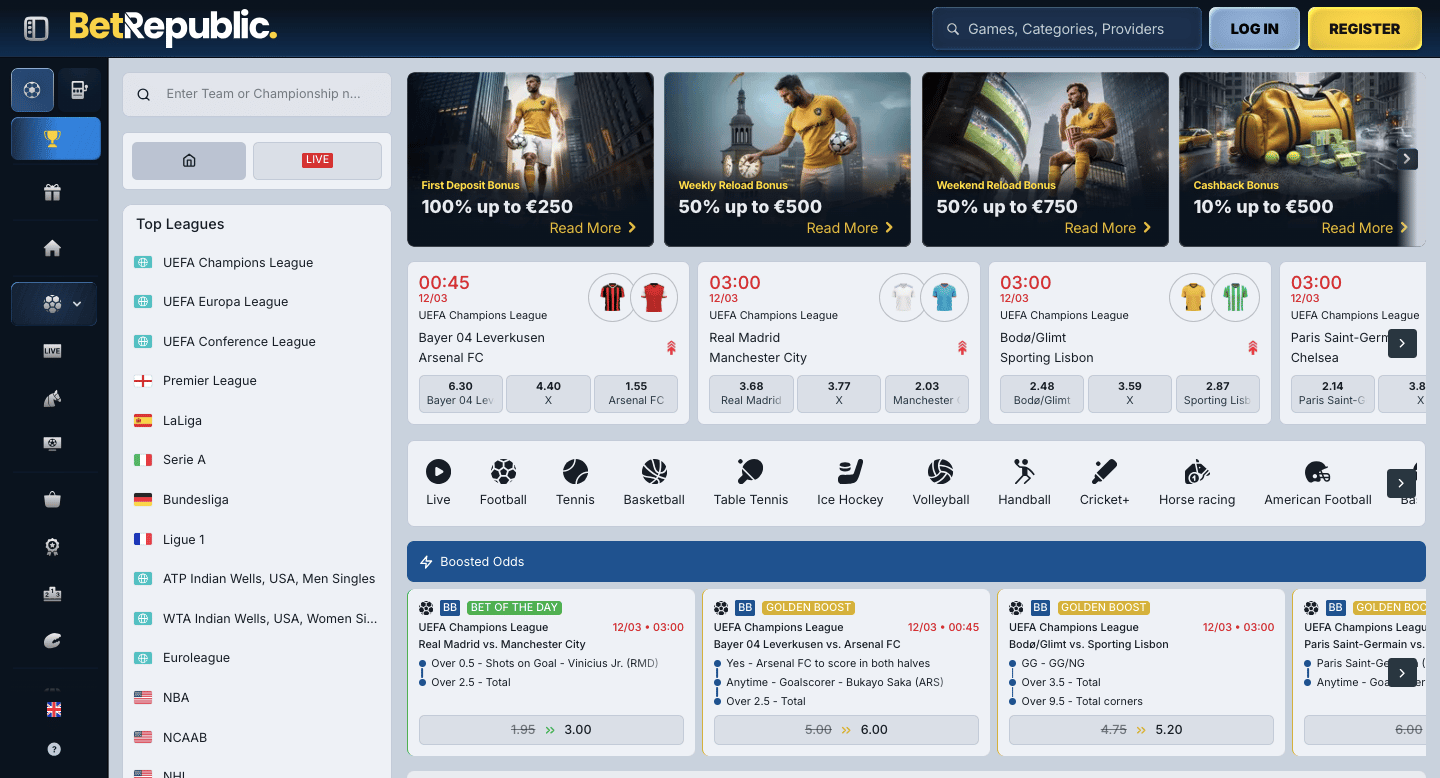Image resolution: width=1440 pixels, height=778 pixels.
Task: Advance the featured matches carousel arrow
Action: pos(1402,344)
